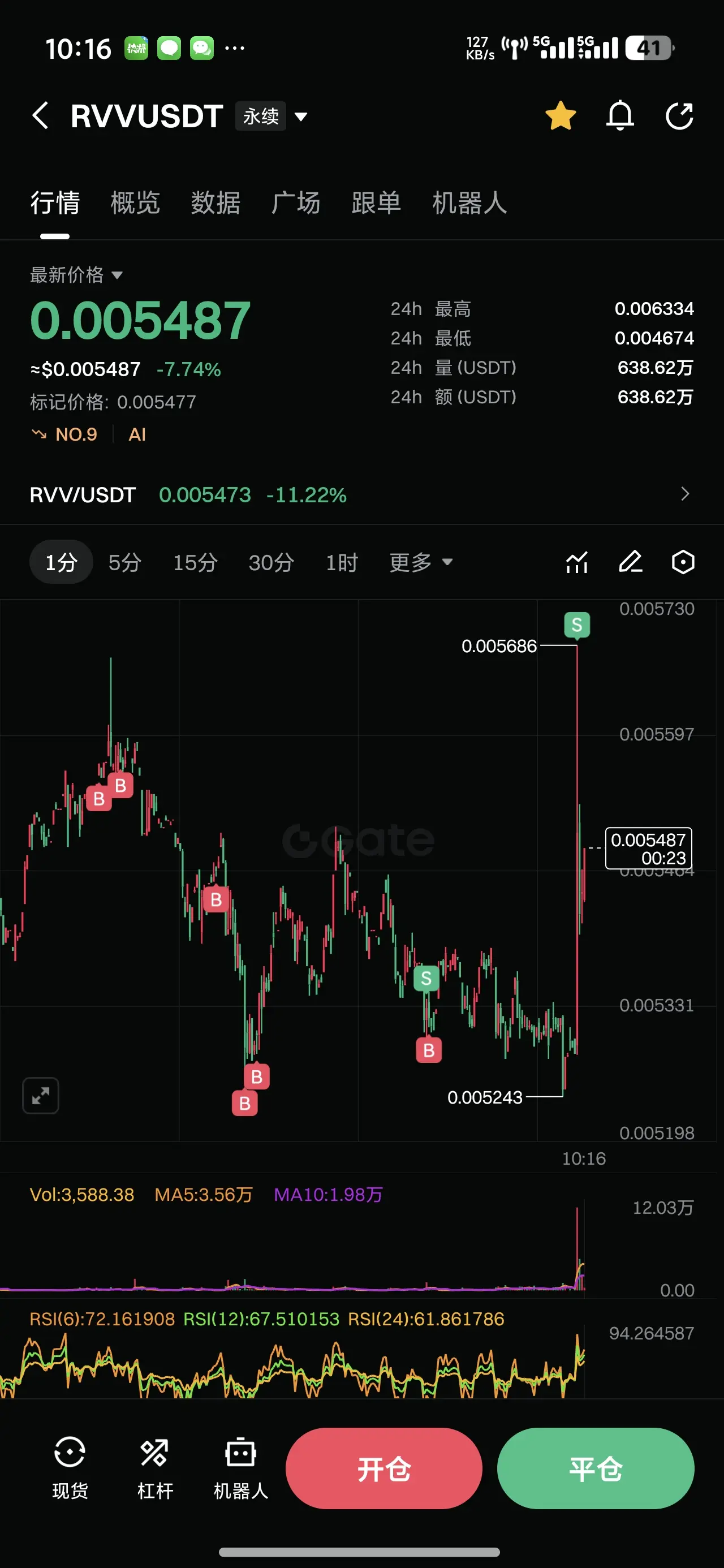Expand the 最新价格 price type dropdown
This screenshot has width=724, height=1568.
pyautogui.click(x=77, y=274)
